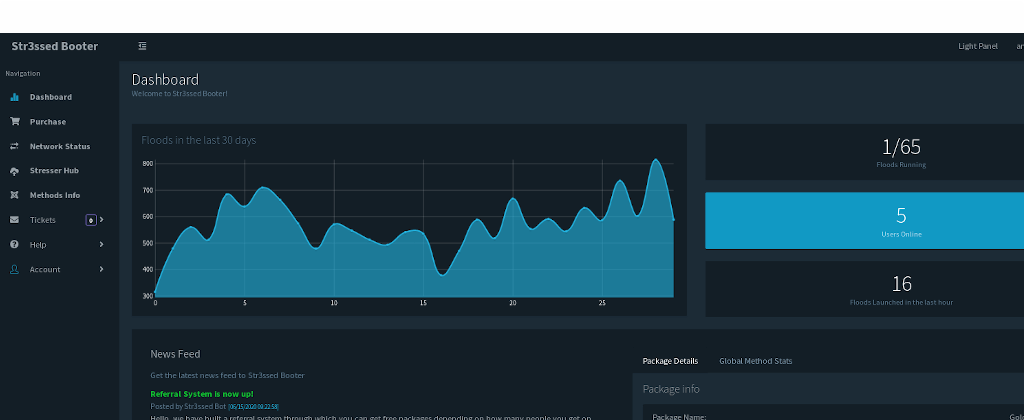Click the Users Online blue card
Image resolution: width=1024 pixels, height=420 pixels.
[x=865, y=221]
